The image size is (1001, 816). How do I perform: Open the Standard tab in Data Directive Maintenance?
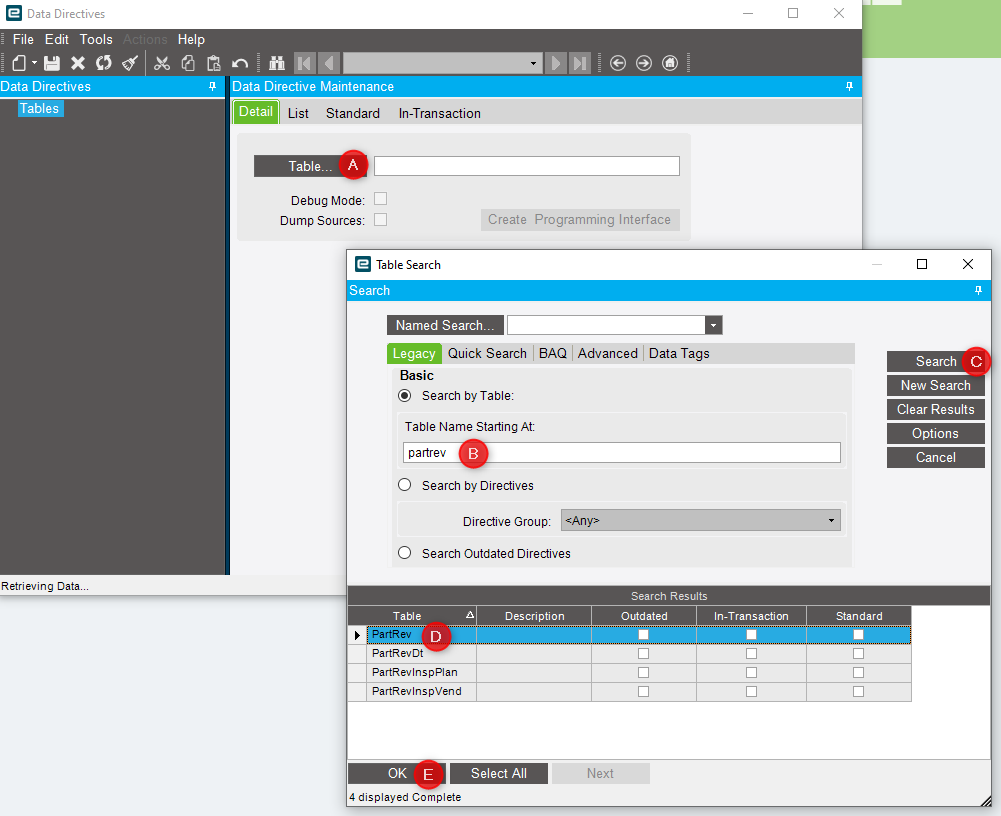(352, 112)
